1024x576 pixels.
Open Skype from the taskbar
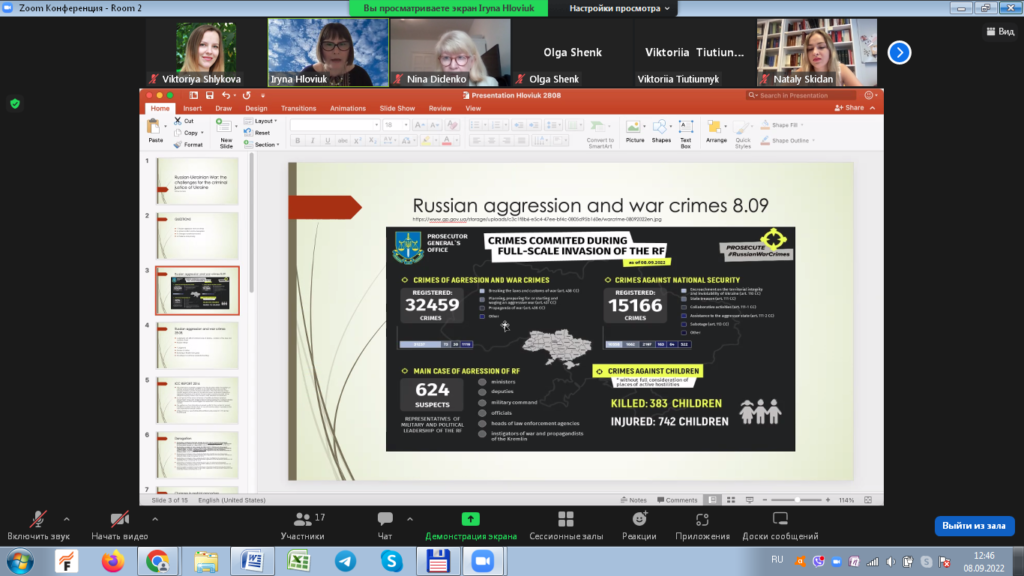tap(391, 562)
